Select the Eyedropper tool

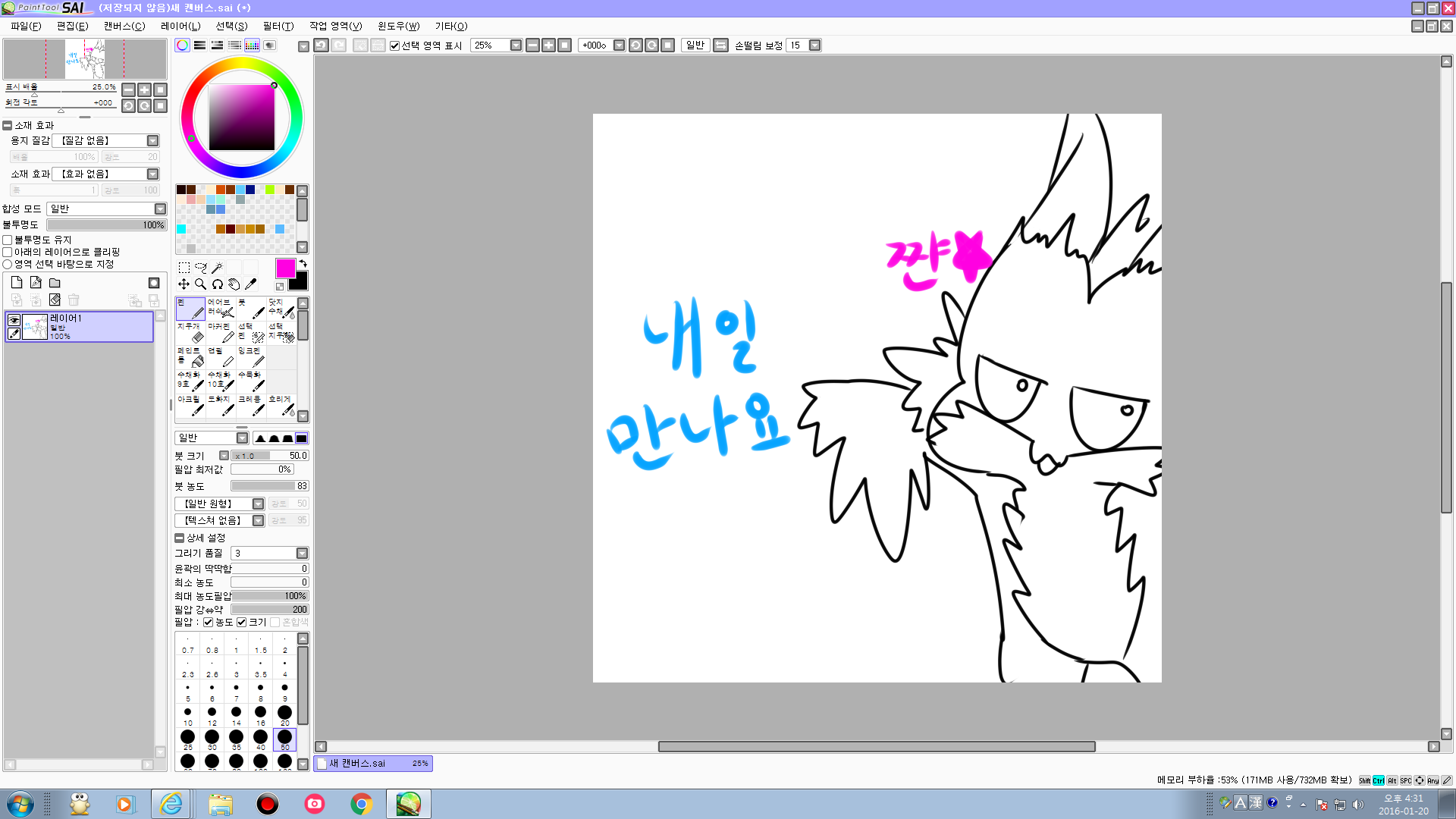251,284
